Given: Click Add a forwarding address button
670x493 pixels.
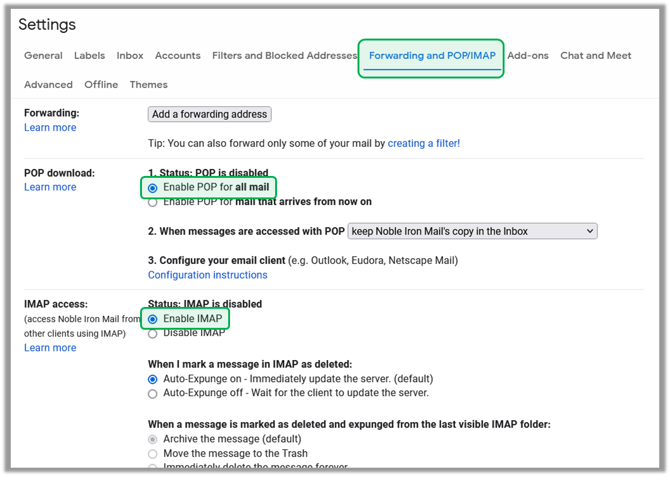Looking at the screenshot, I should point(210,115).
